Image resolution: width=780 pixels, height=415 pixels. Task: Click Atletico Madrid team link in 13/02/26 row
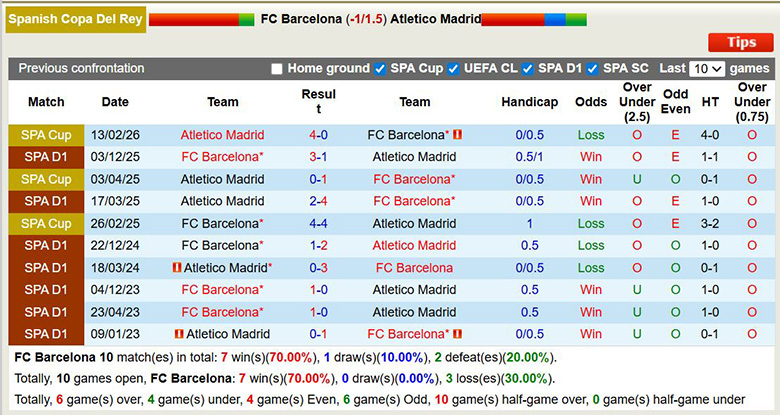pos(222,135)
